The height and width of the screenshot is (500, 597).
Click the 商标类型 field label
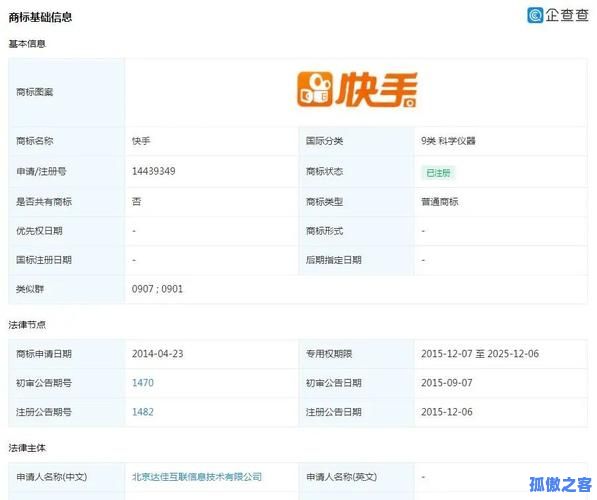tap(324, 202)
